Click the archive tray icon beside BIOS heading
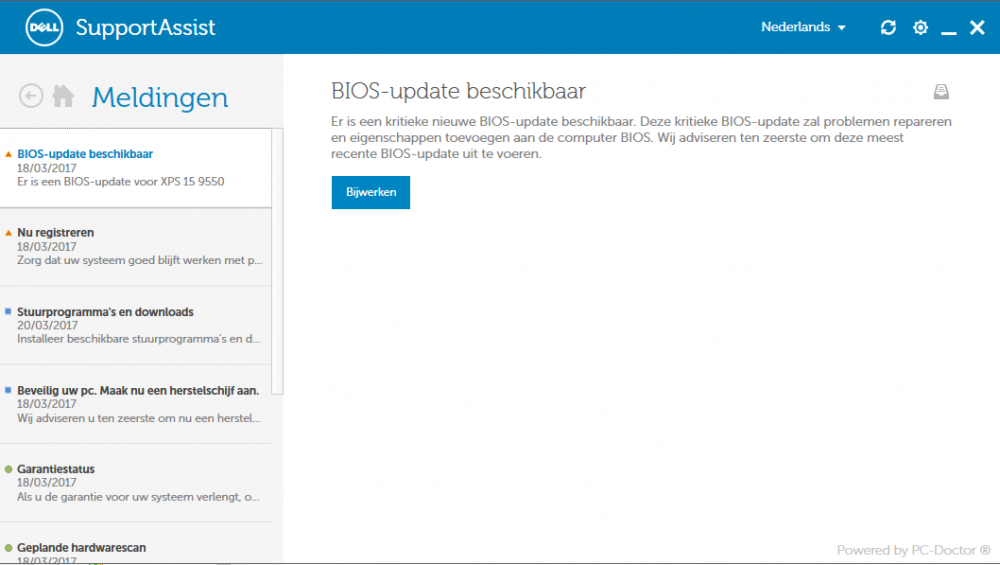 tap(941, 92)
